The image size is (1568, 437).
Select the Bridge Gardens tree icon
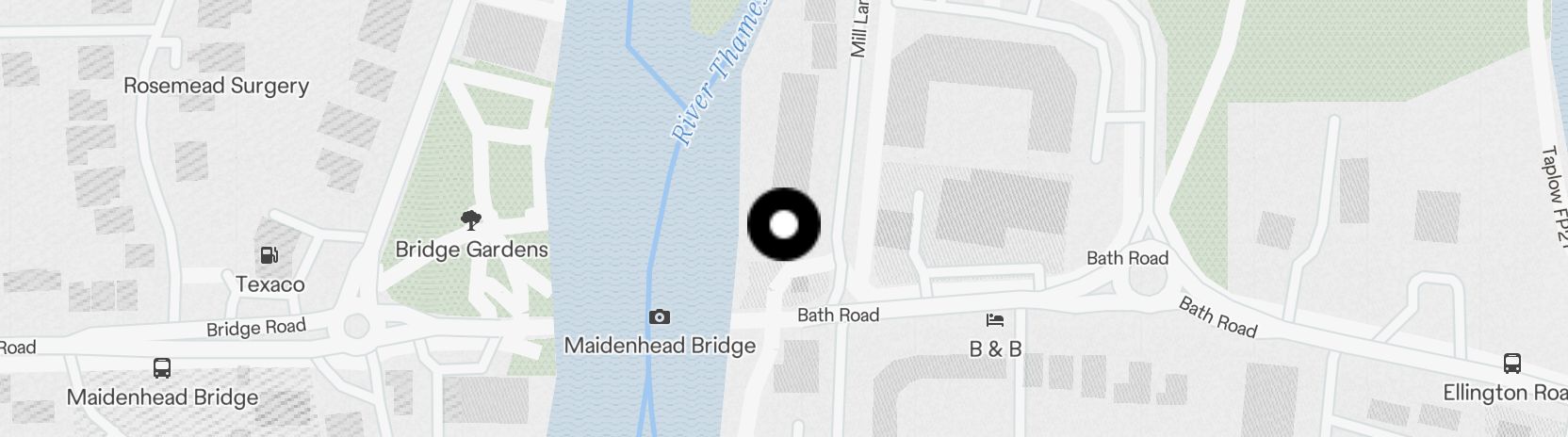point(471,220)
